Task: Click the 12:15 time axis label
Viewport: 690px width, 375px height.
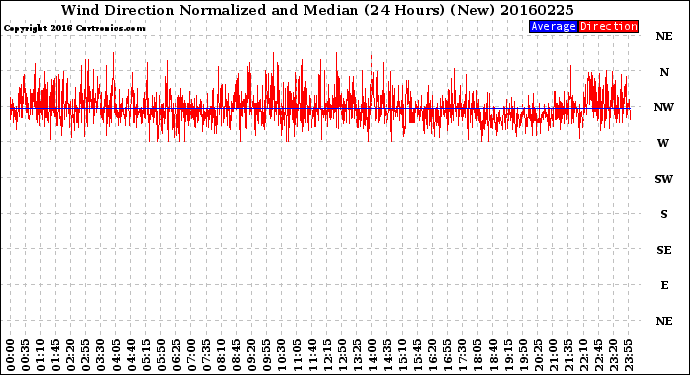Action: 327,355
